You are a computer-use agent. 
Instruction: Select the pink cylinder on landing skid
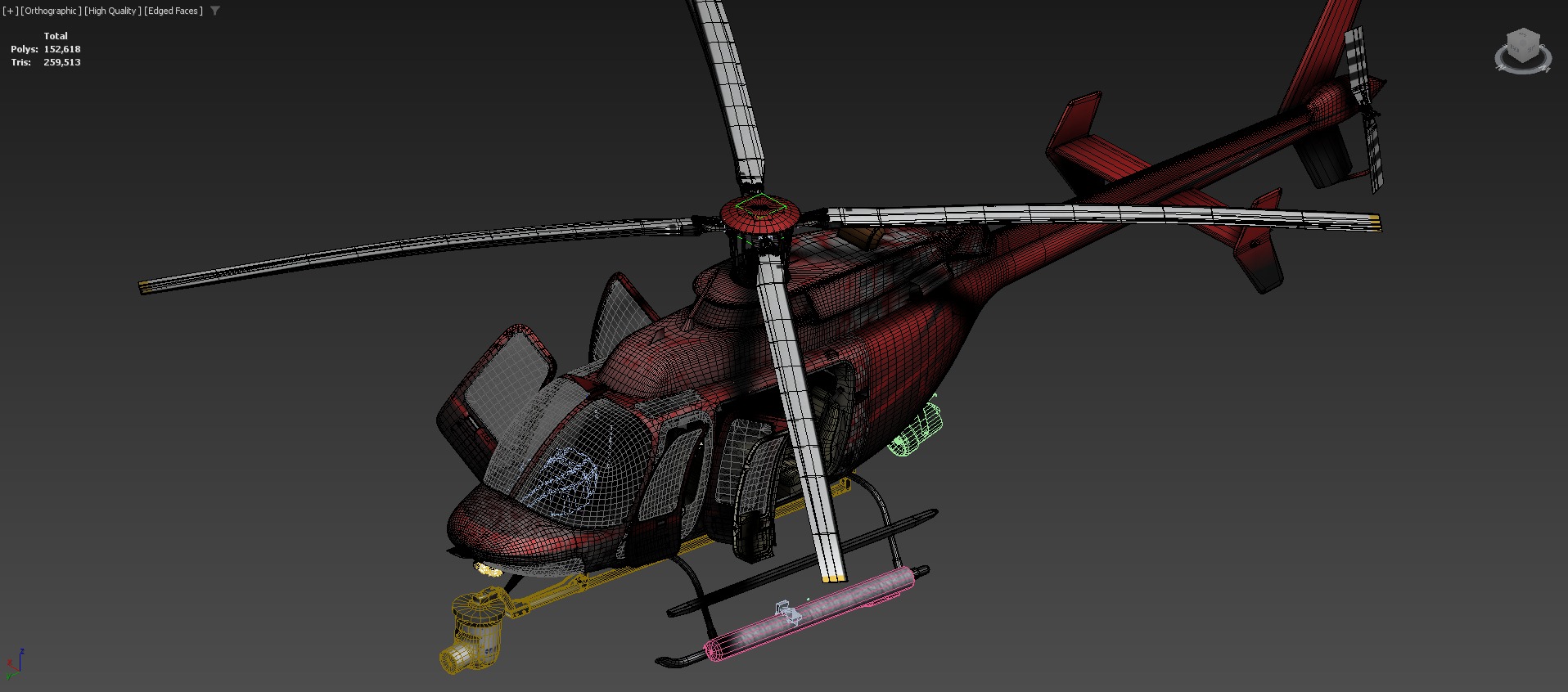(x=810, y=613)
